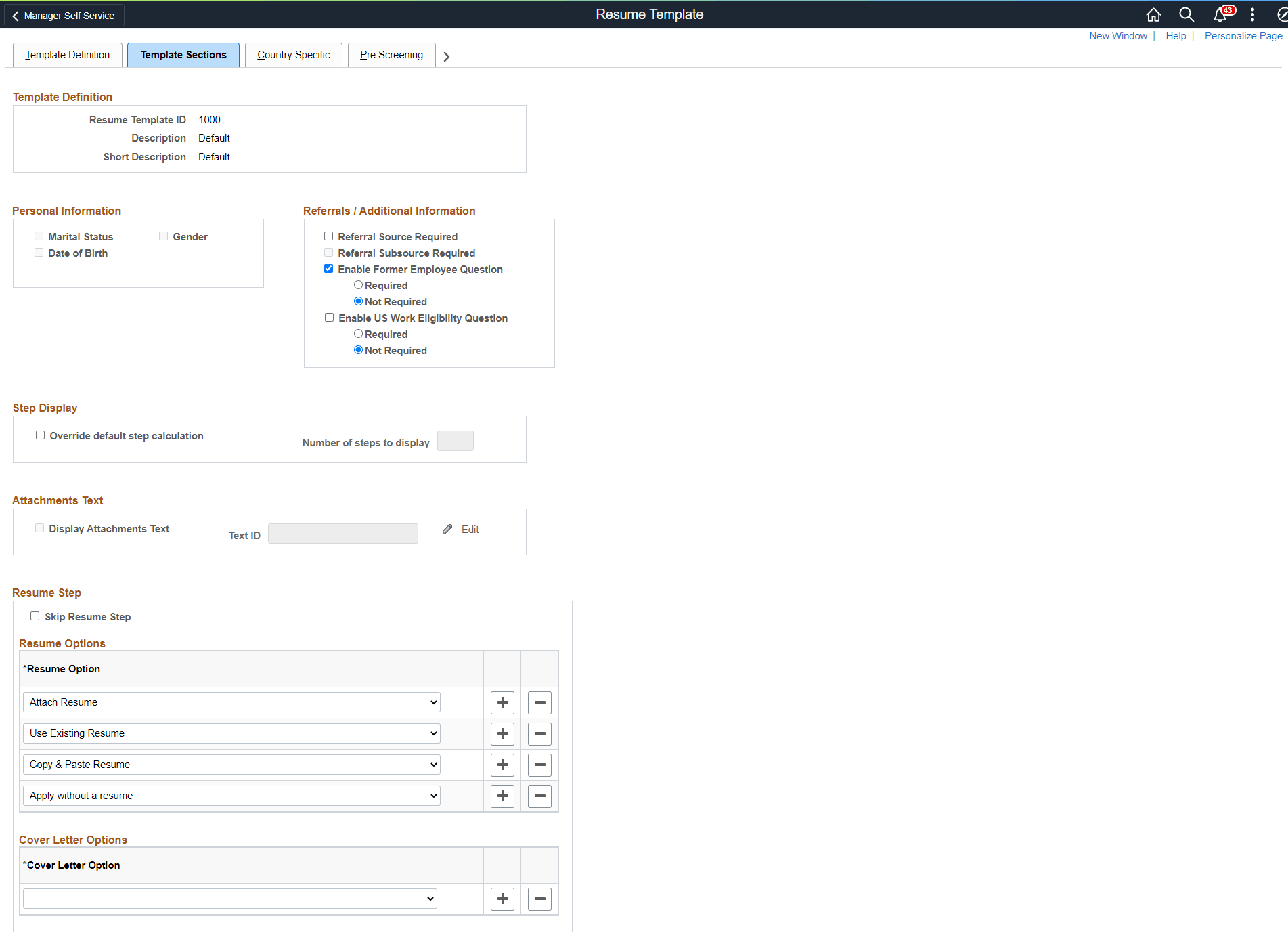Open the Search icon
Viewport: 1288px width, 946px height.
tap(1186, 14)
